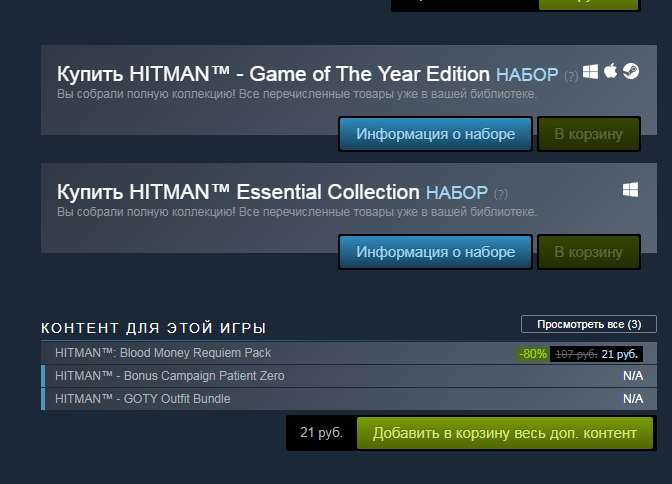Viewport: 672px width, 484px height.
Task: Click the (?) help icon beside Essential Collection НАБОР
Action: 501,193
